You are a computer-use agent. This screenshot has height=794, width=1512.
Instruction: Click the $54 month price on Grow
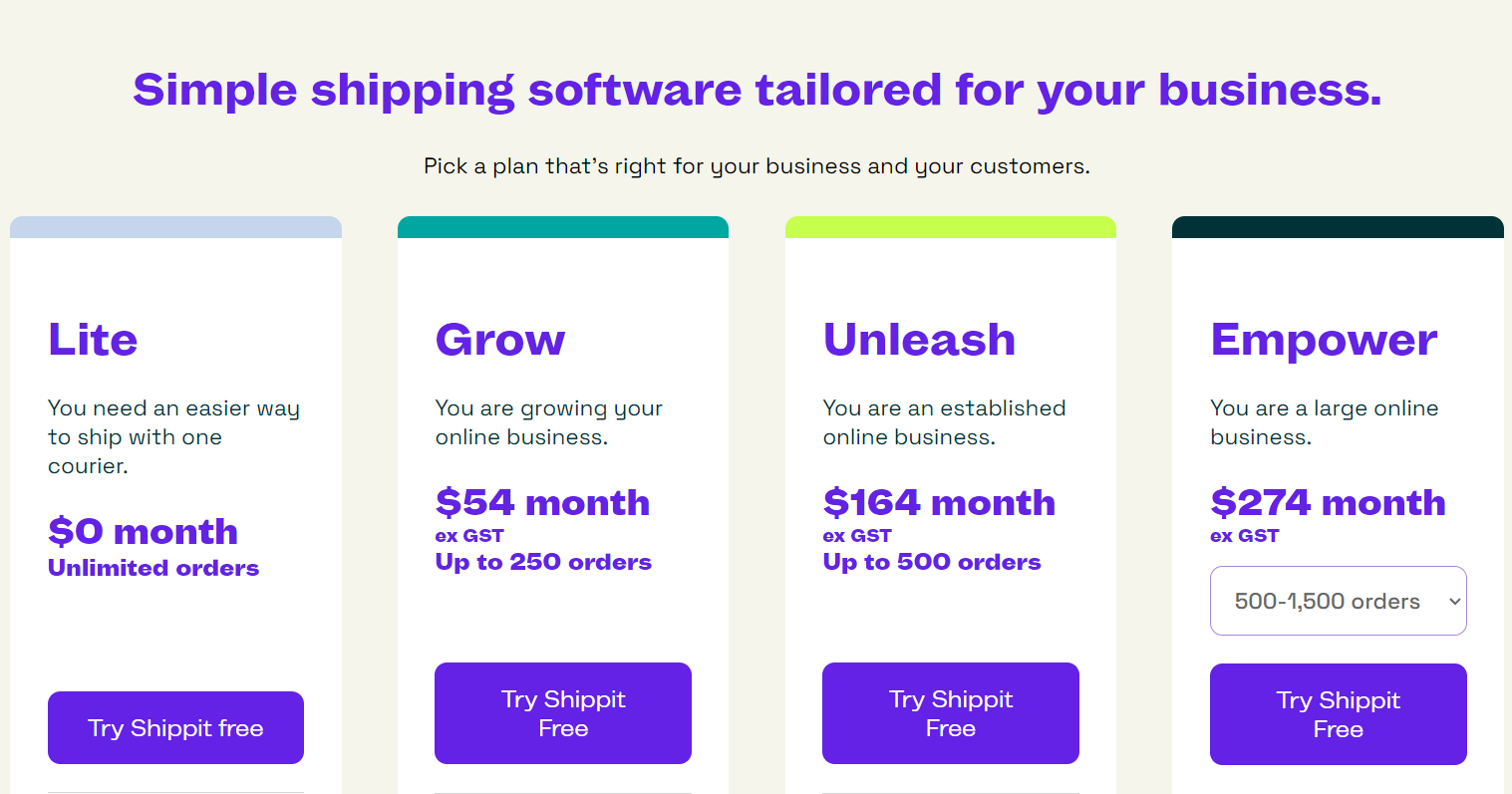tap(542, 503)
